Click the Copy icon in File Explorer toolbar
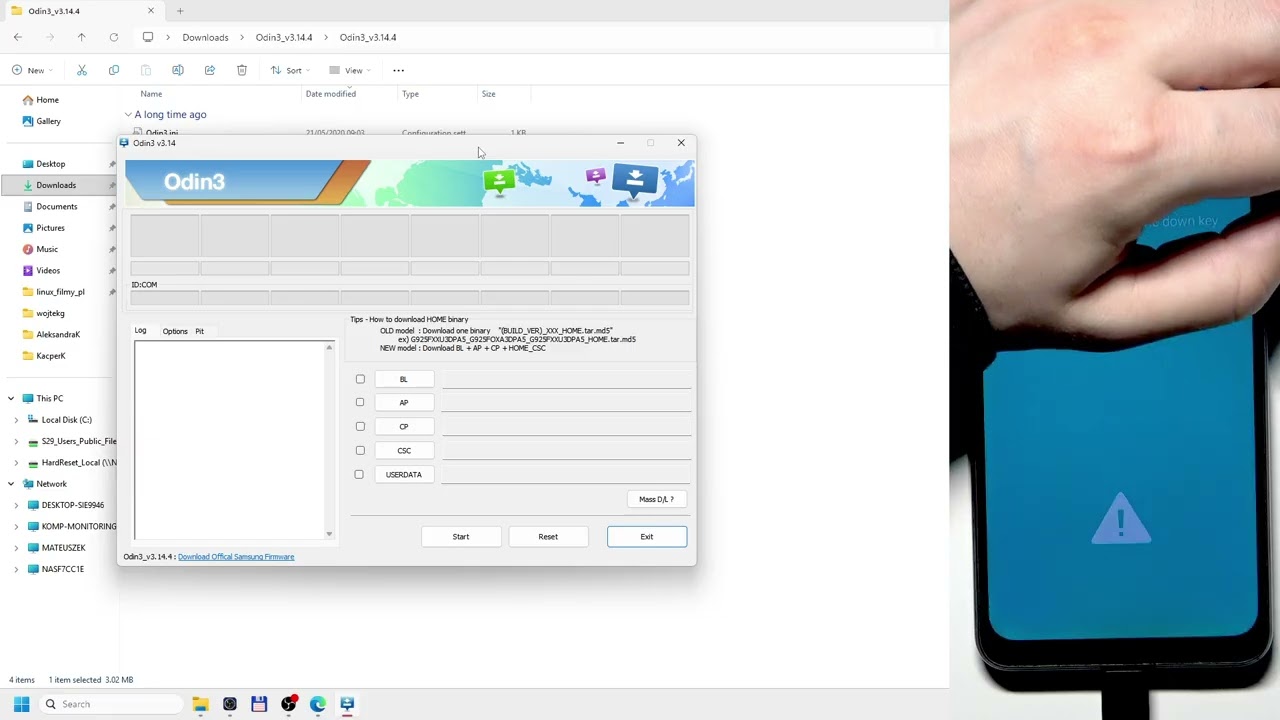 [x=114, y=70]
